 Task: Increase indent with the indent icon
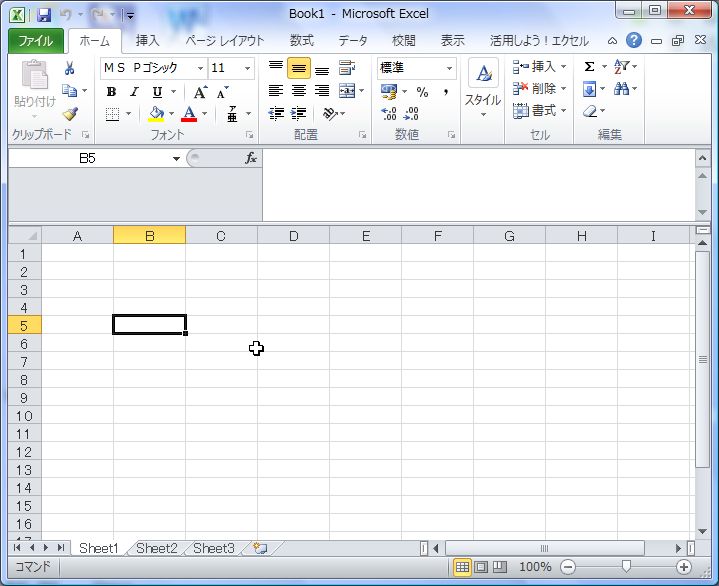(299, 113)
